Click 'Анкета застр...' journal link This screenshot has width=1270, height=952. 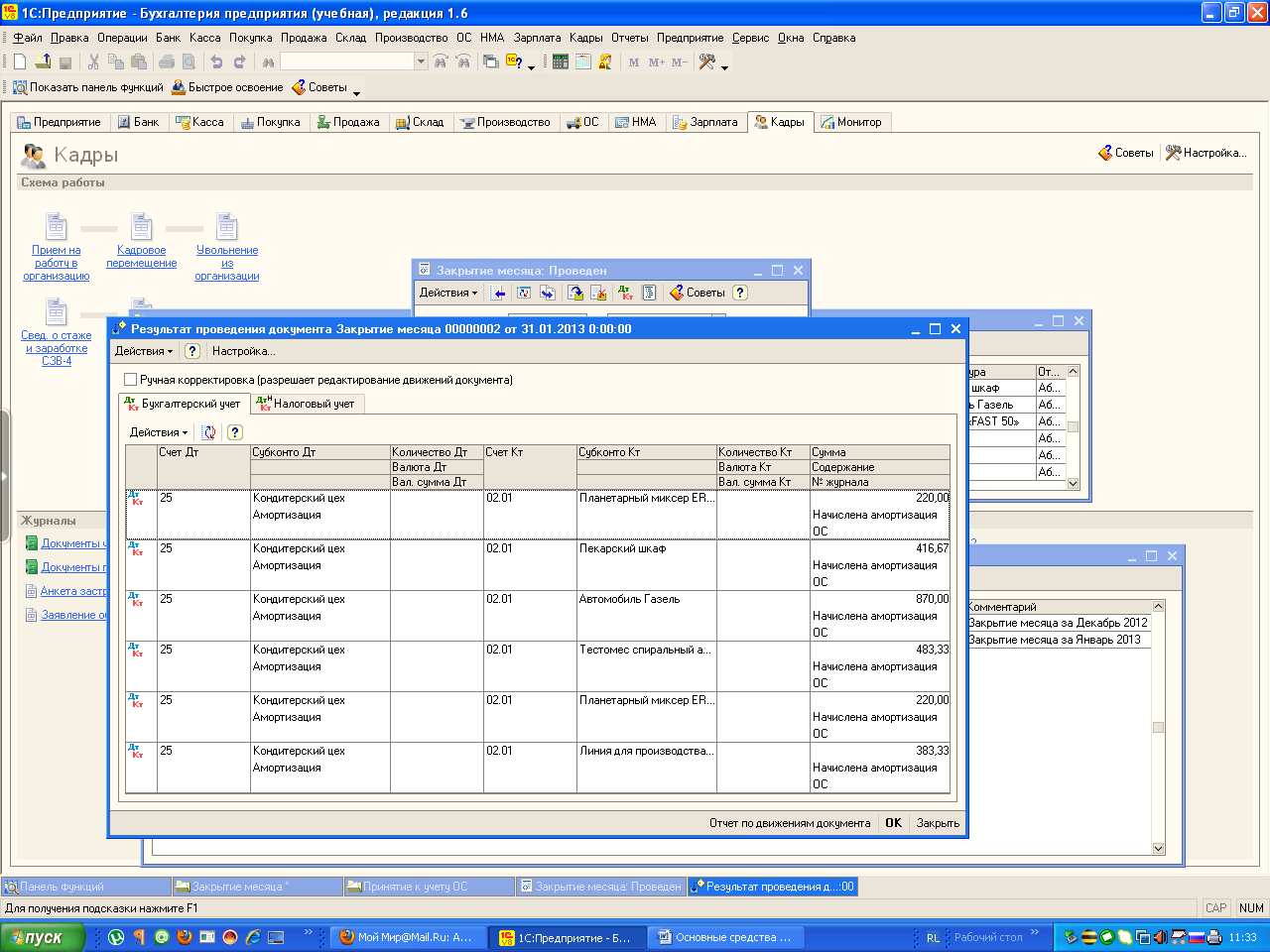[x=72, y=591]
